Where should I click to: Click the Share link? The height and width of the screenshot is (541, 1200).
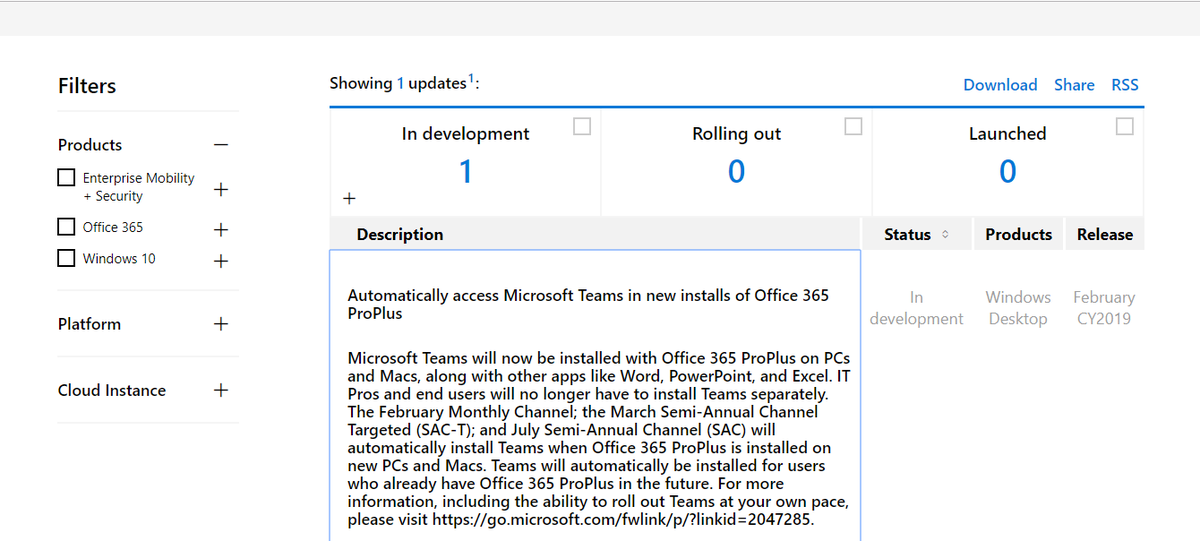tap(1074, 85)
